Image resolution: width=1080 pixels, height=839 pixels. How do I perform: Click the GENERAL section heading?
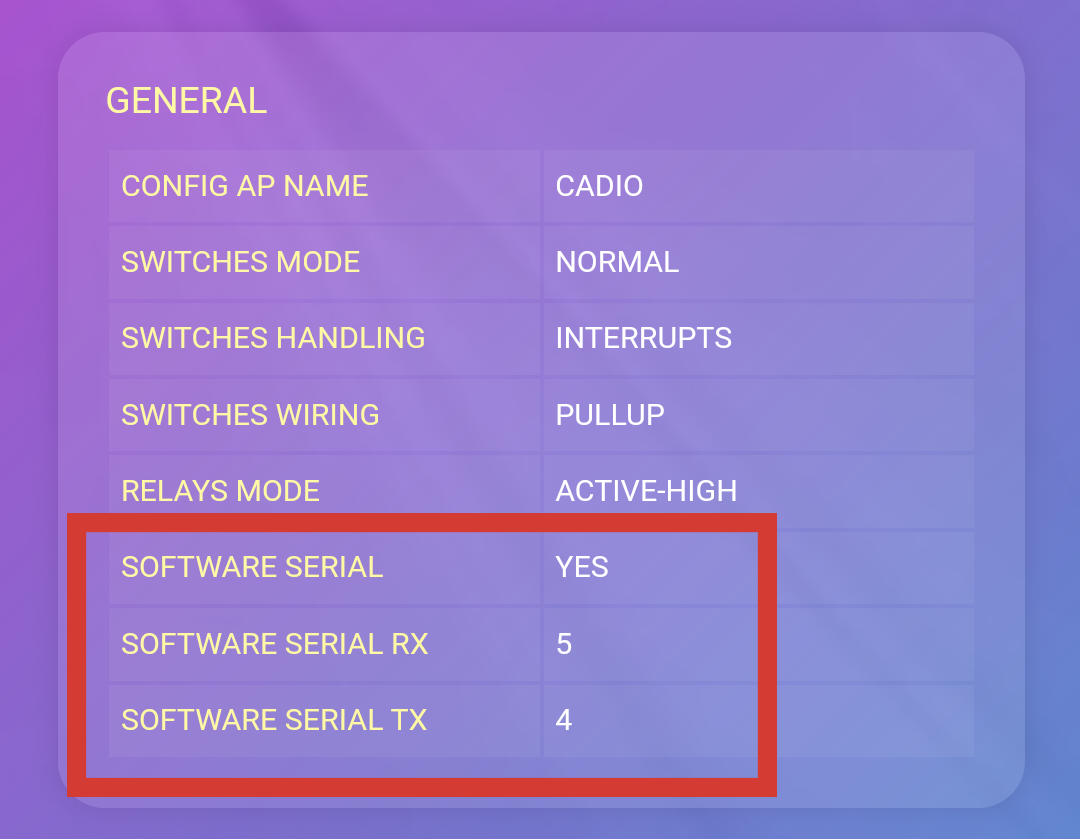tap(186, 101)
